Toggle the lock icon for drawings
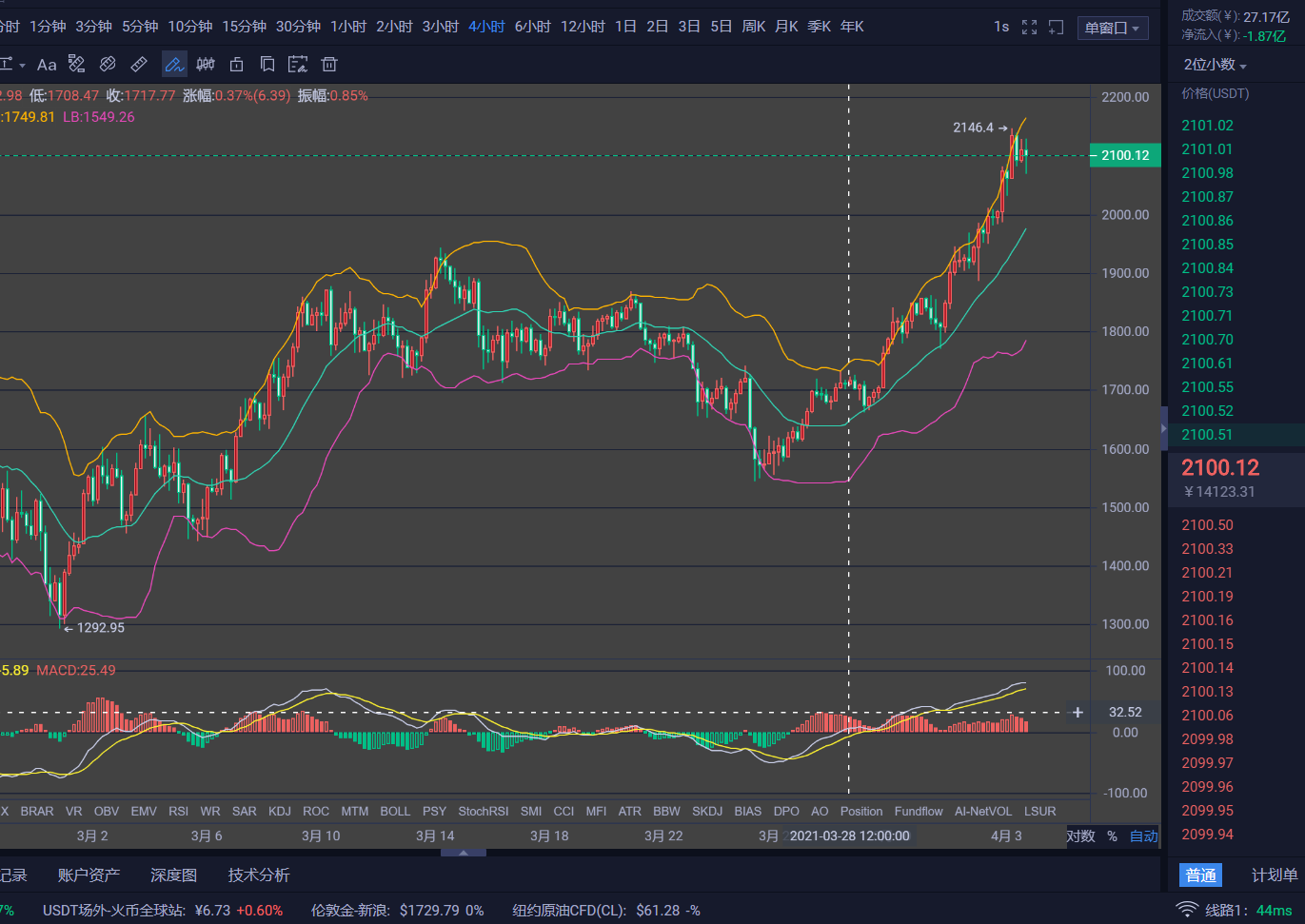This screenshot has width=1305, height=924. (x=236, y=64)
